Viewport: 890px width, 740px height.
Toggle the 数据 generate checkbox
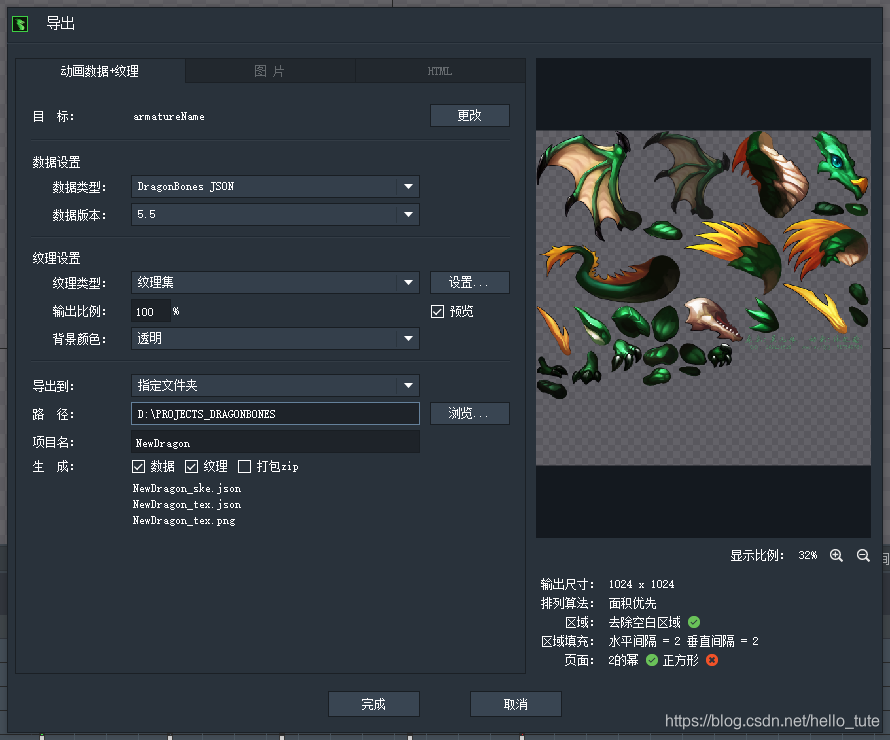pos(138,466)
